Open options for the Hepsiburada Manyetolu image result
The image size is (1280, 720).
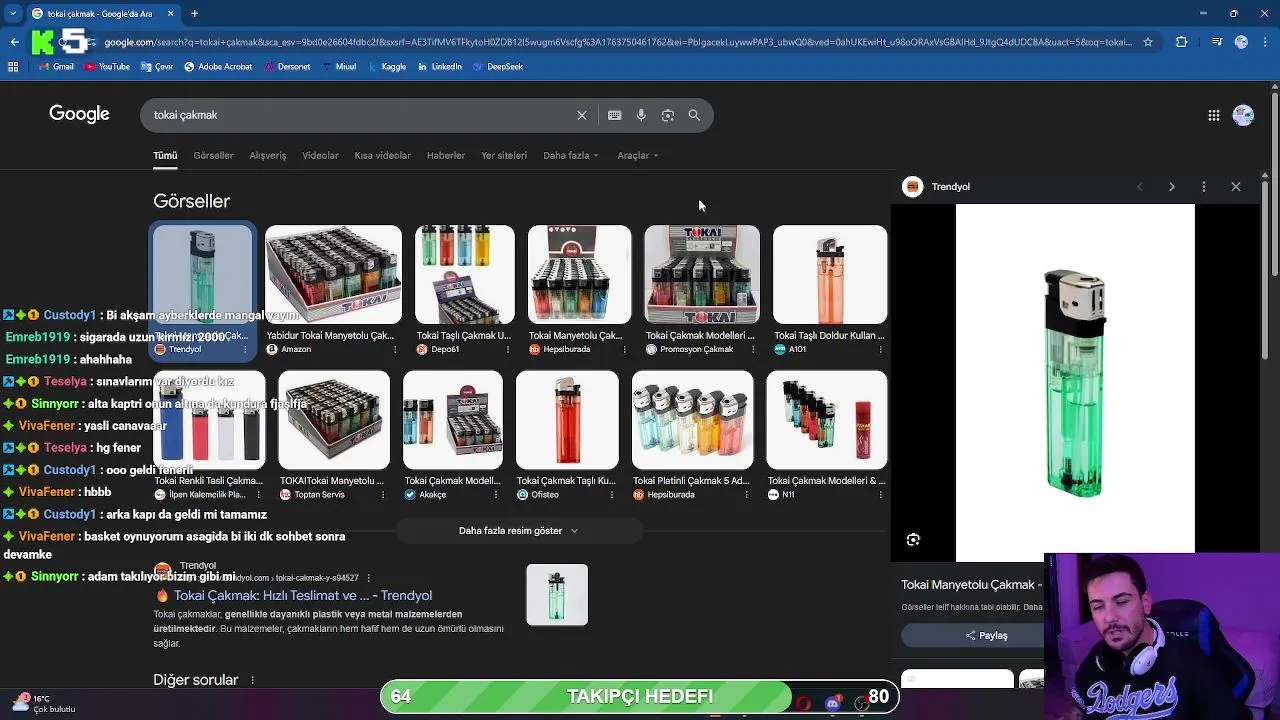tap(625, 350)
